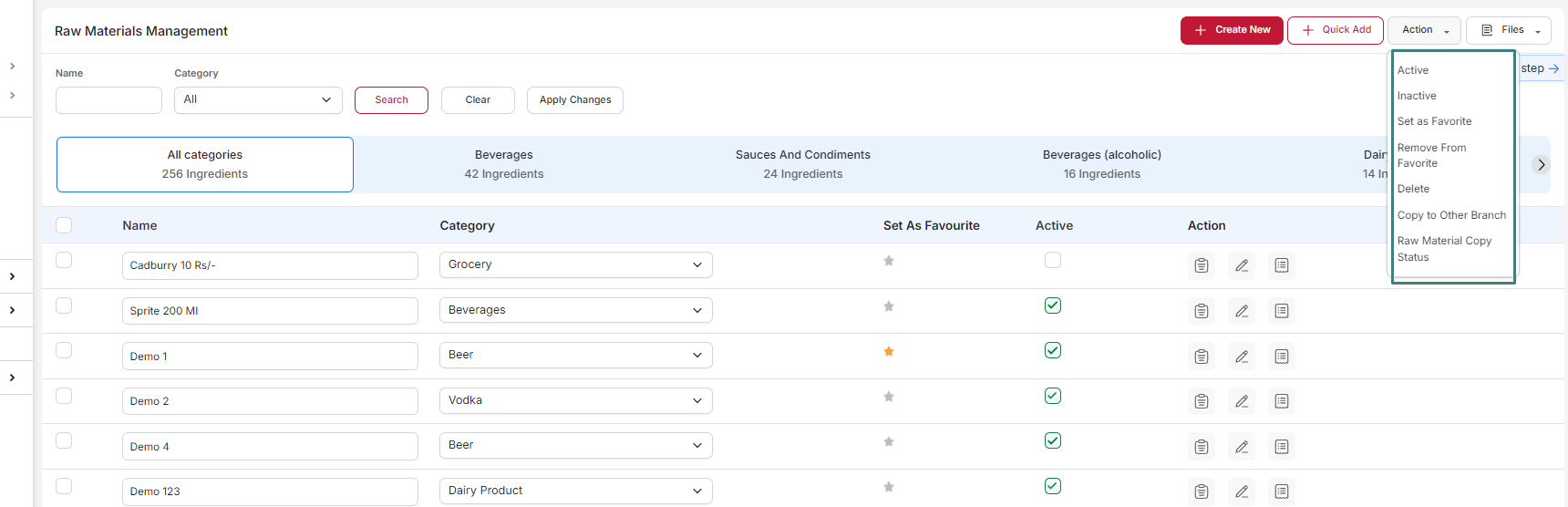
Task: Click the Name search input field
Action: pos(108,100)
